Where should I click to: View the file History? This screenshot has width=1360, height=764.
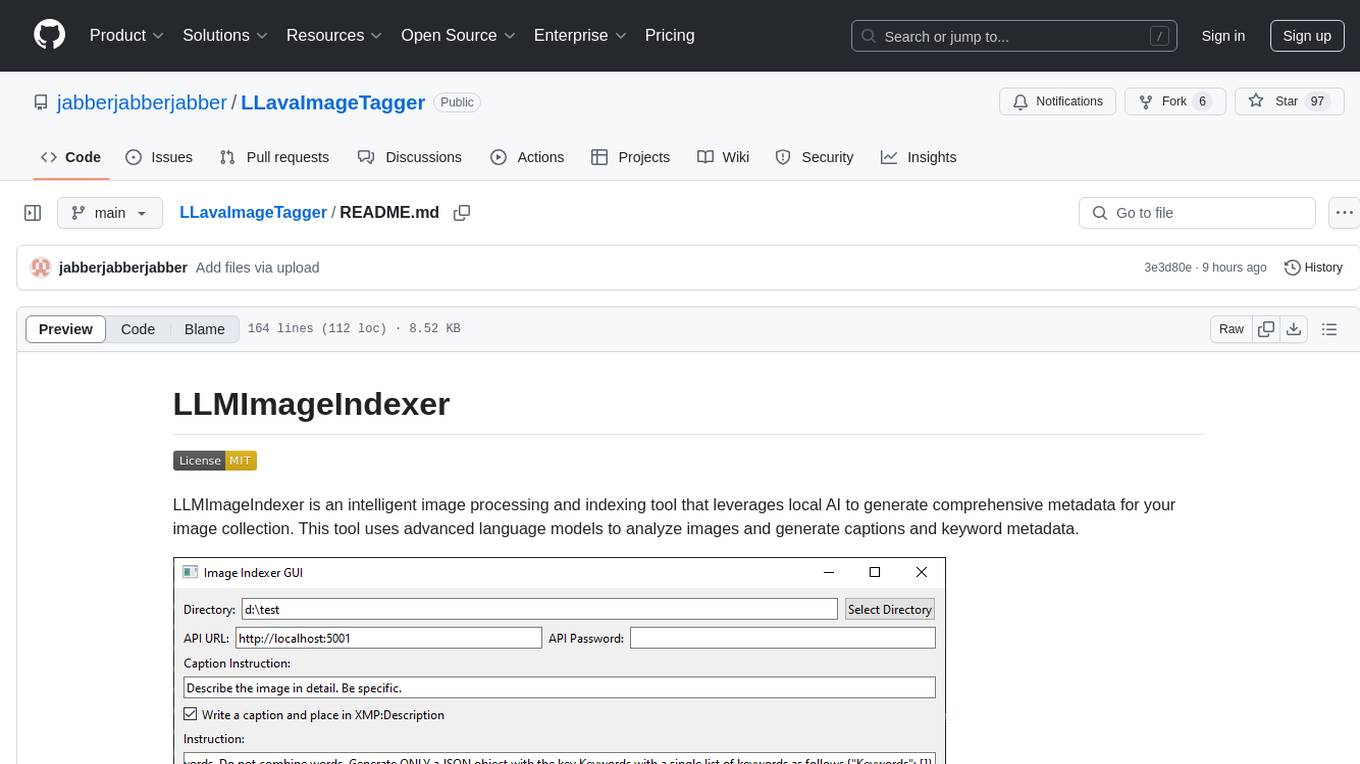tap(1313, 267)
